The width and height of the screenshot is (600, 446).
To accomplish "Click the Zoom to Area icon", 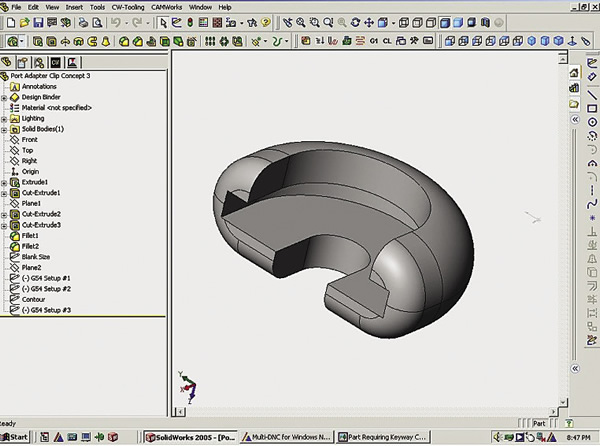I will click(x=314, y=23).
